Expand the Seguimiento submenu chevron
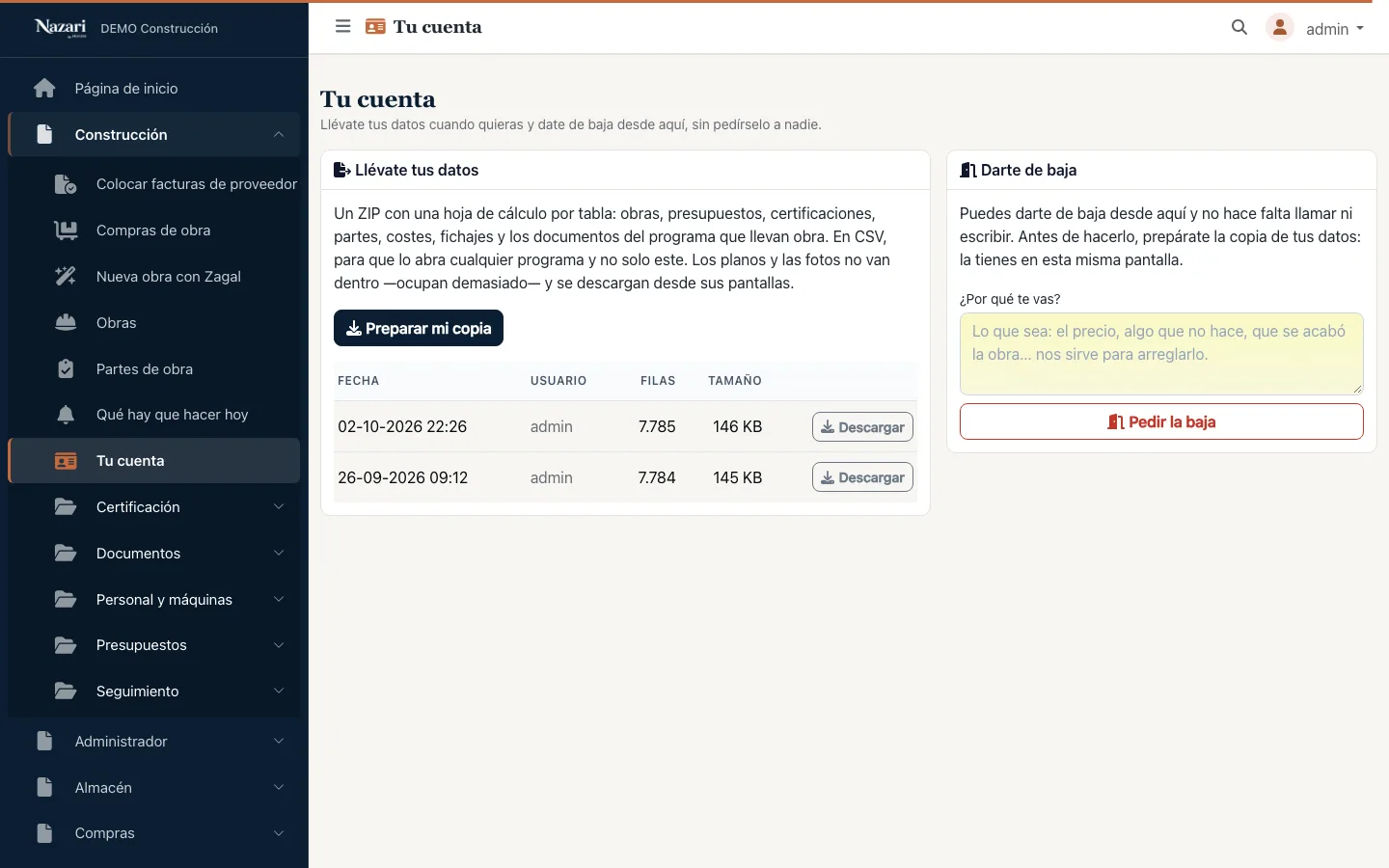Image resolution: width=1389 pixels, height=868 pixels. 279,692
